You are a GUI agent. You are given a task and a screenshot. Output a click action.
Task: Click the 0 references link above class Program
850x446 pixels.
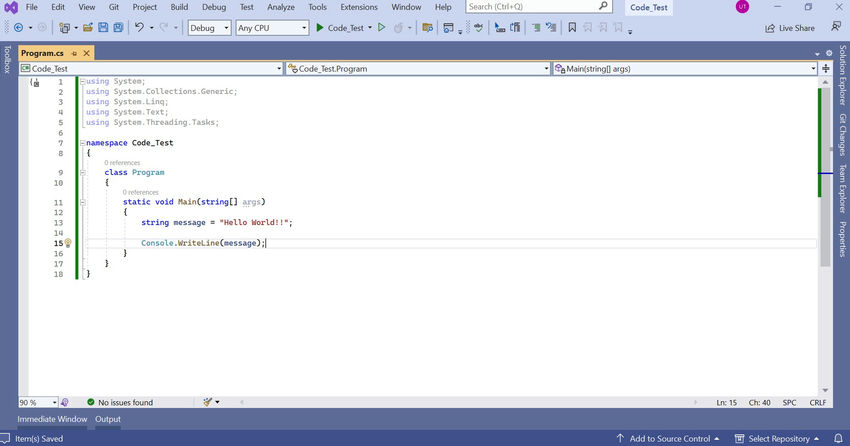122,163
